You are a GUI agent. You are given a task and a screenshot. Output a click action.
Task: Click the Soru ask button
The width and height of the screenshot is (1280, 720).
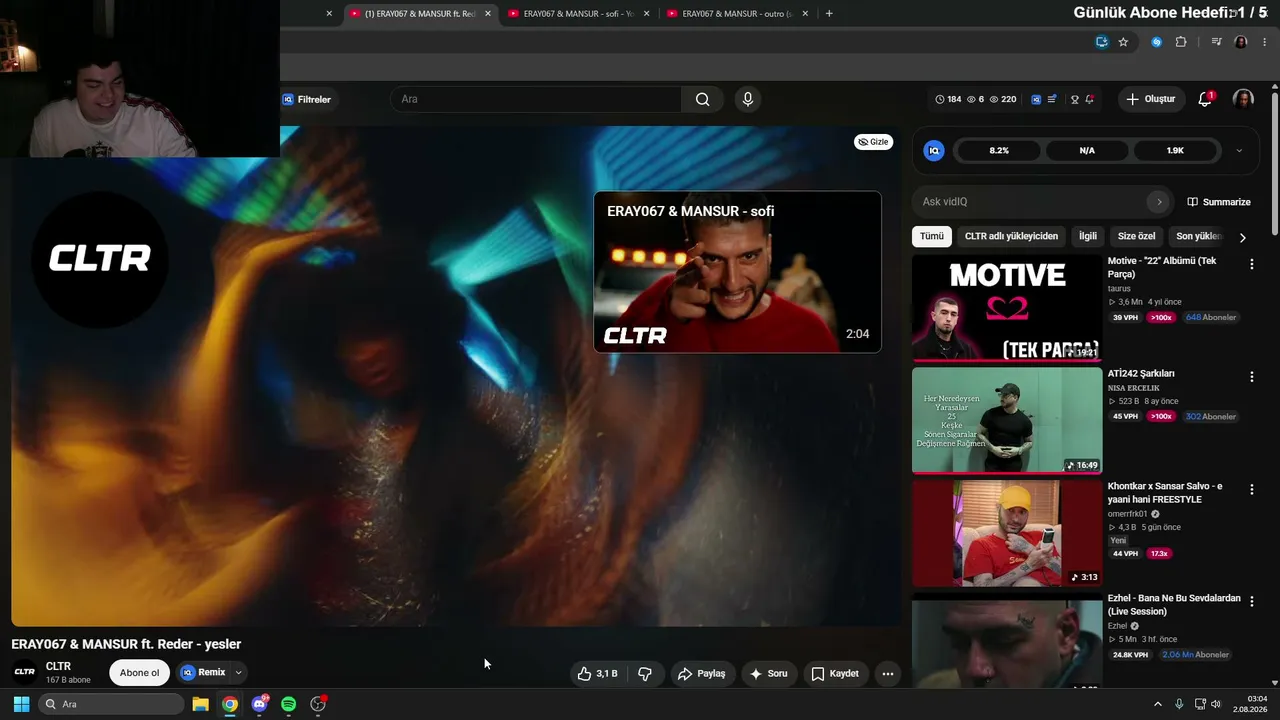point(769,674)
